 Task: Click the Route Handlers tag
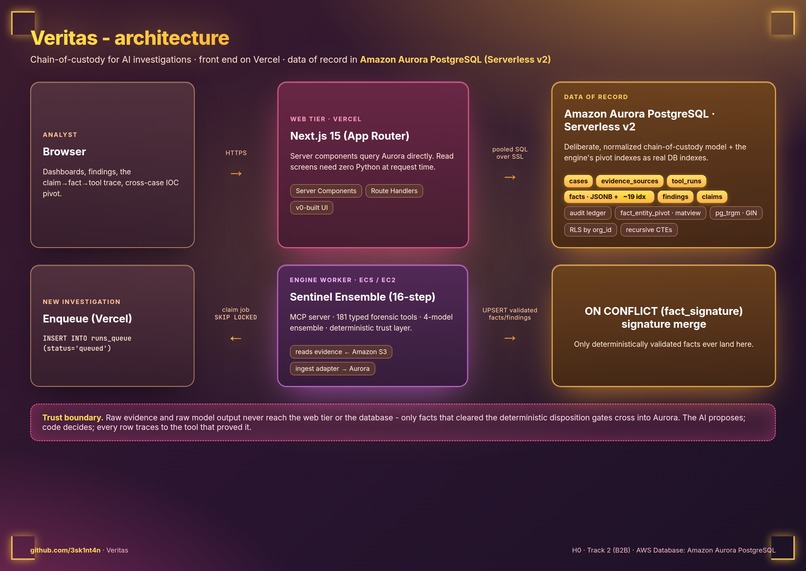coord(394,191)
